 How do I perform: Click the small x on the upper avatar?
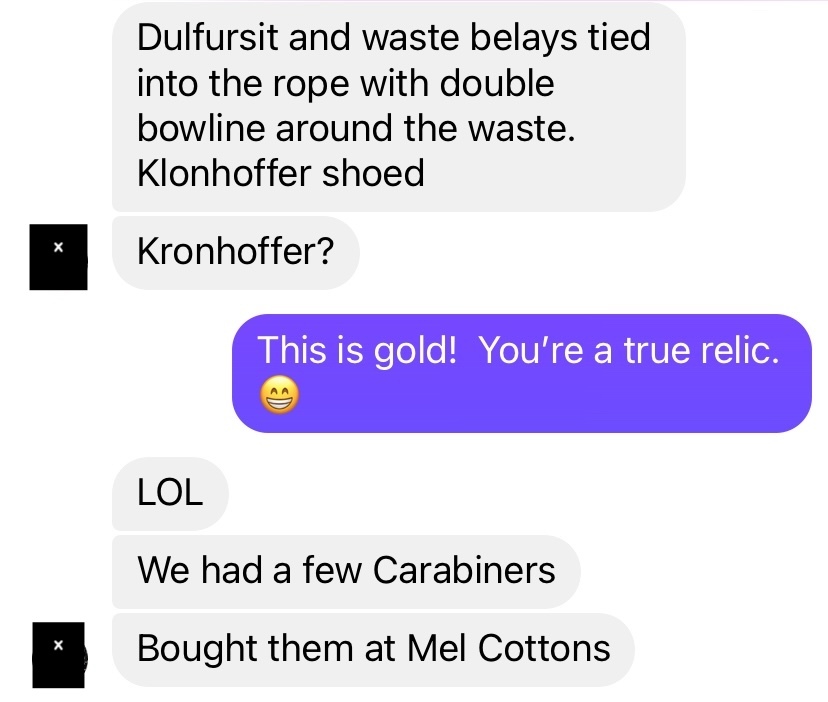pyautogui.click(x=58, y=247)
